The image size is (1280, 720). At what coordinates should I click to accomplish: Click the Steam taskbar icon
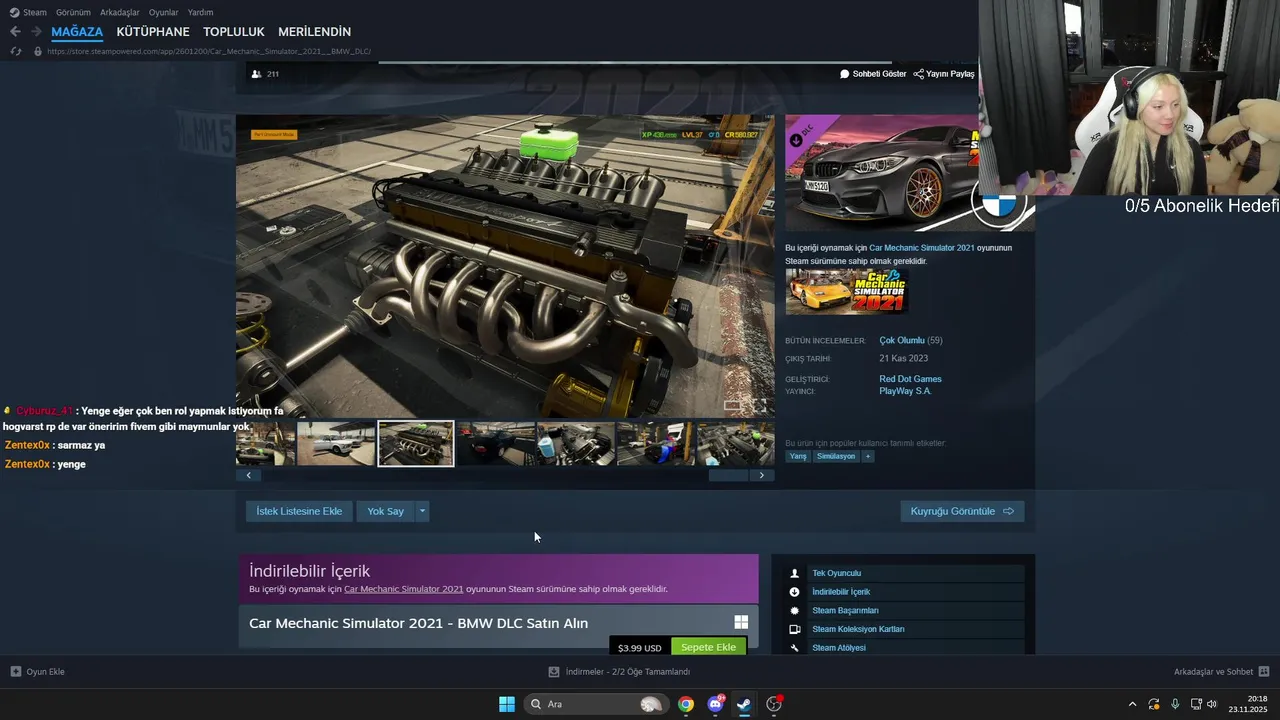click(x=744, y=704)
